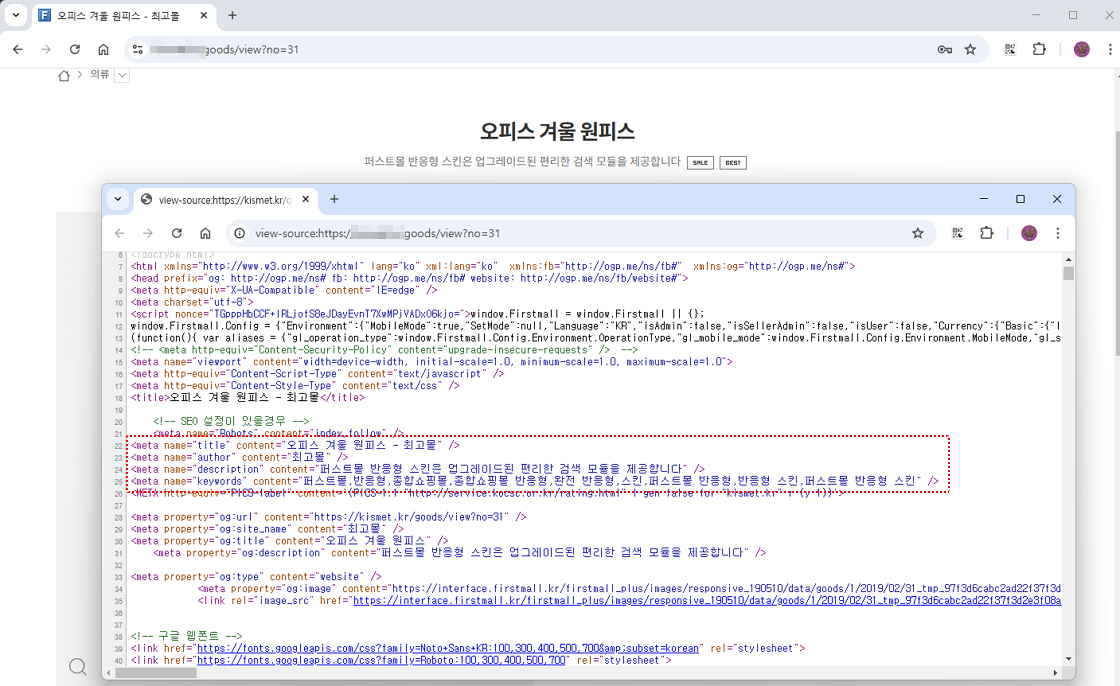Image resolution: width=1120 pixels, height=686 pixels.
Task: Open a new tab in the view-source window
Action: click(335, 199)
